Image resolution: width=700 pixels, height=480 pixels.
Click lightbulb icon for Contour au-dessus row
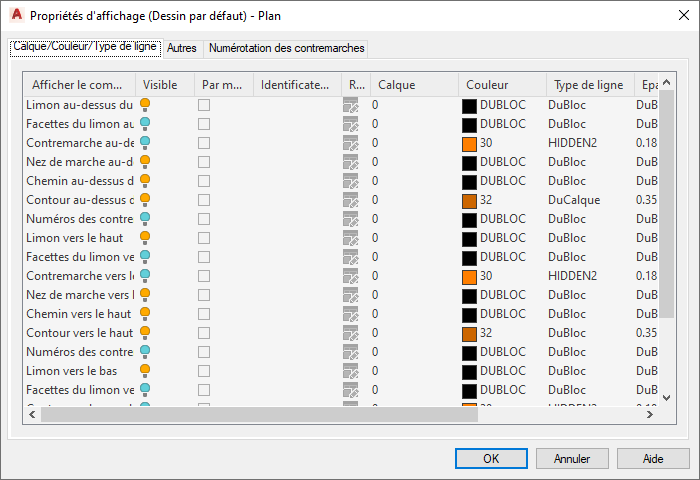(145, 200)
